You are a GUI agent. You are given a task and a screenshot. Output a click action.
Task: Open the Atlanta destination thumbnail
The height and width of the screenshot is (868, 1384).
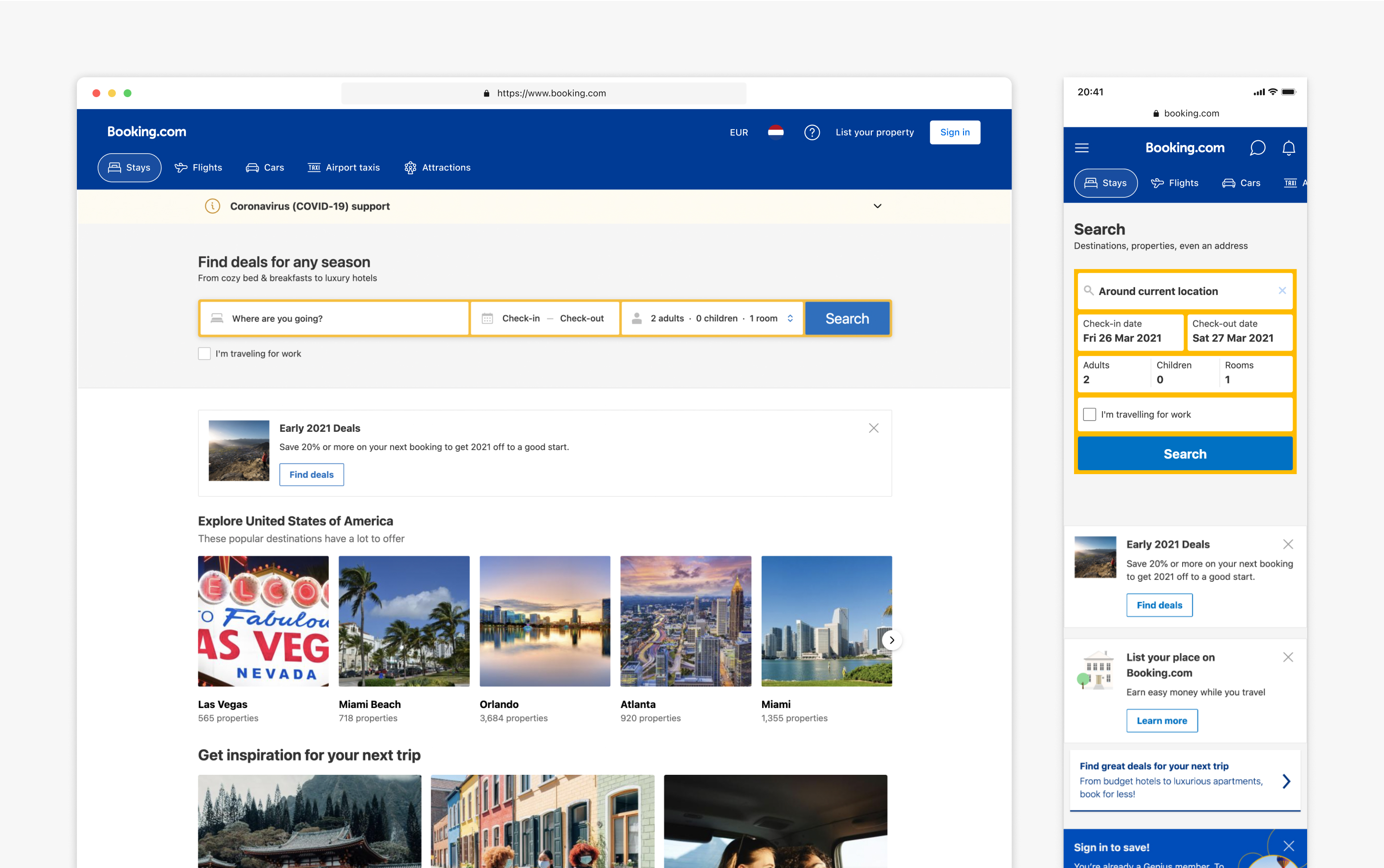tap(686, 621)
